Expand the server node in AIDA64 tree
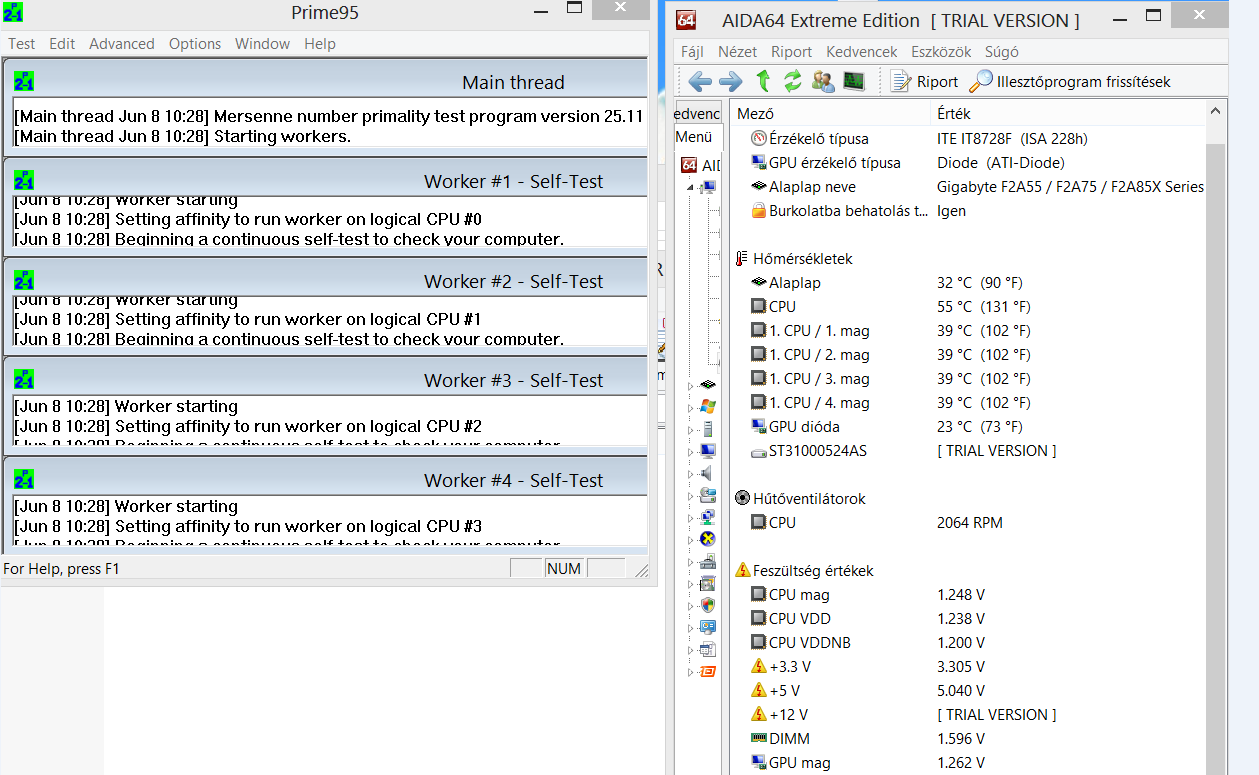 coord(690,429)
